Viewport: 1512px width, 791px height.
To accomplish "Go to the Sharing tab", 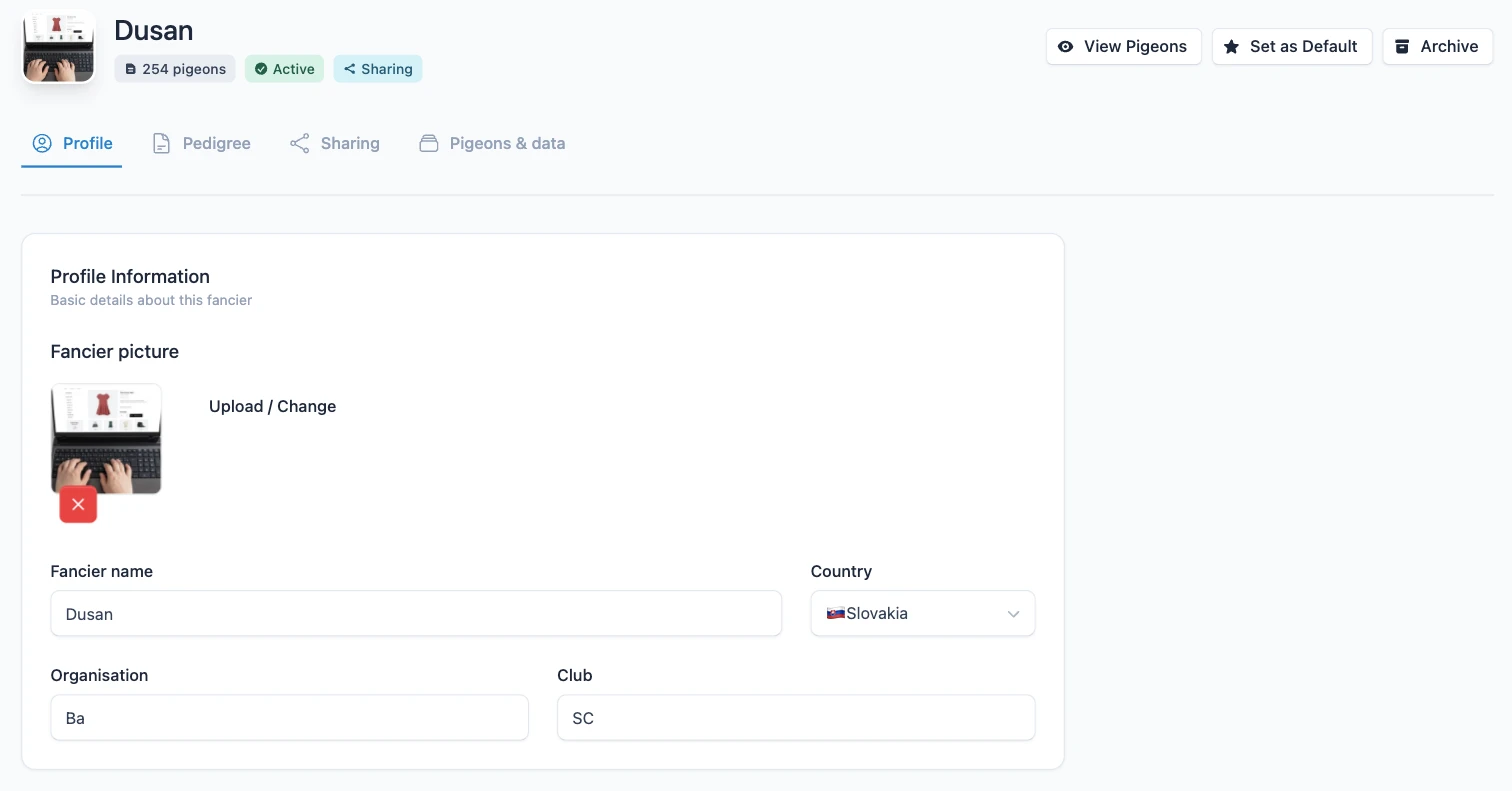I will [335, 143].
